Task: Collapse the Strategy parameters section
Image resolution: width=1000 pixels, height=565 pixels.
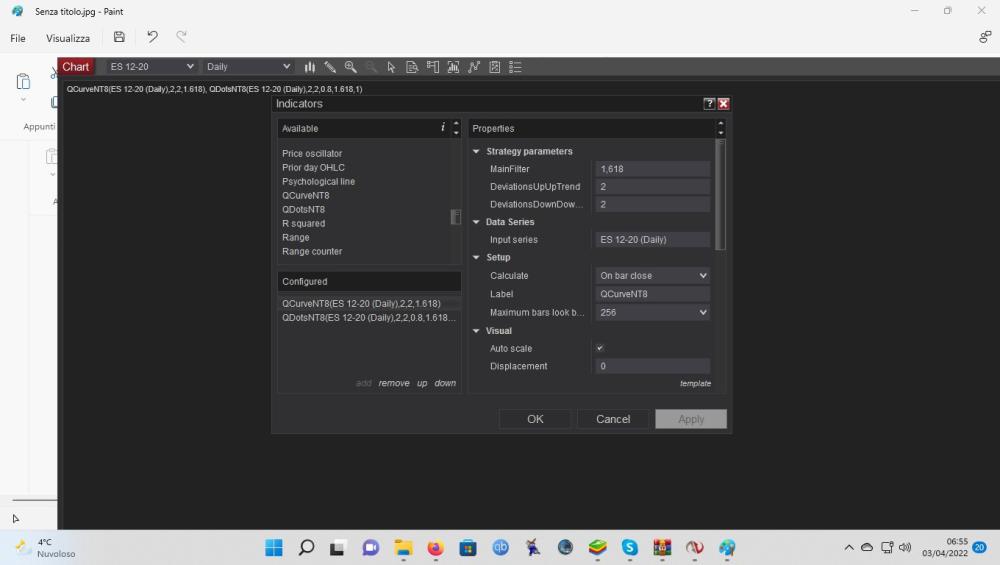Action: [x=477, y=152]
